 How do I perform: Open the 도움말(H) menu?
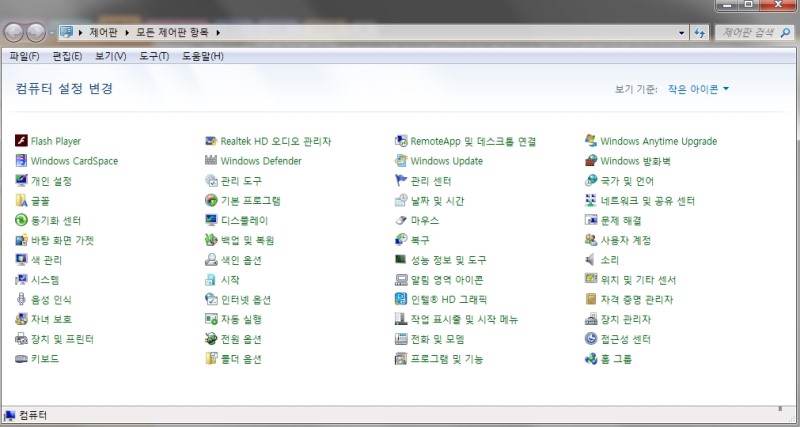(x=203, y=56)
